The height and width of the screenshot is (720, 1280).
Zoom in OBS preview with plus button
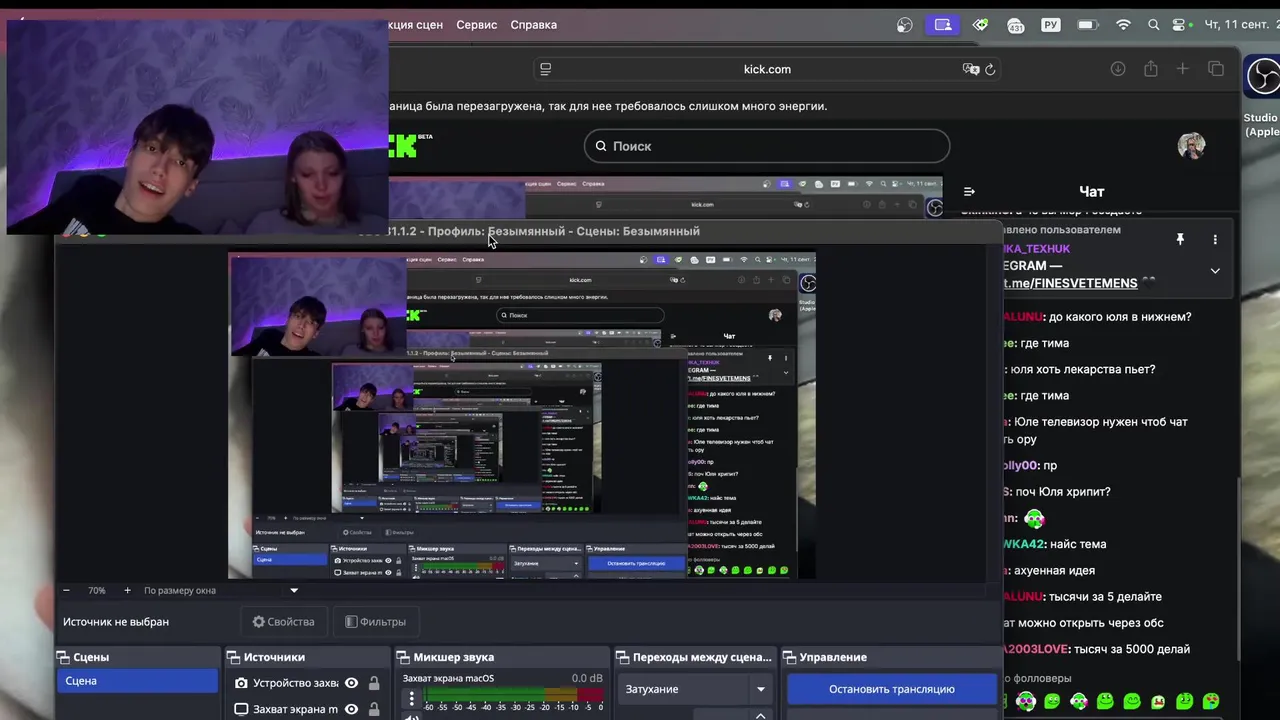click(127, 591)
